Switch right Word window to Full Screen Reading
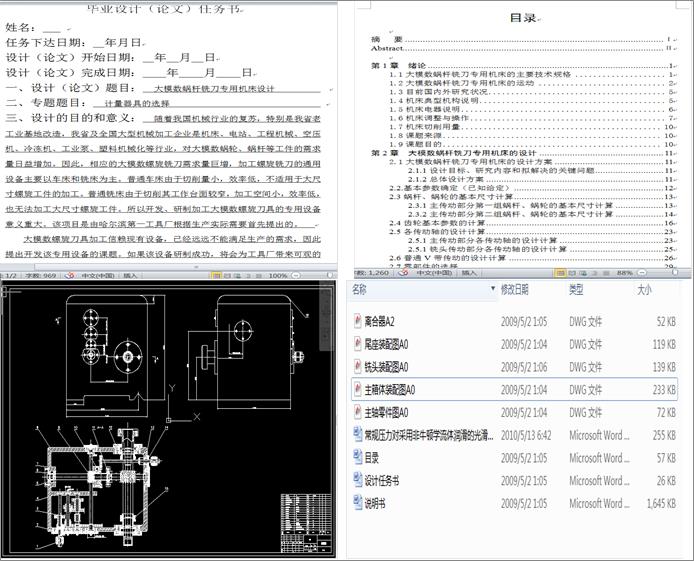This screenshot has height=561, width=694. point(572,273)
